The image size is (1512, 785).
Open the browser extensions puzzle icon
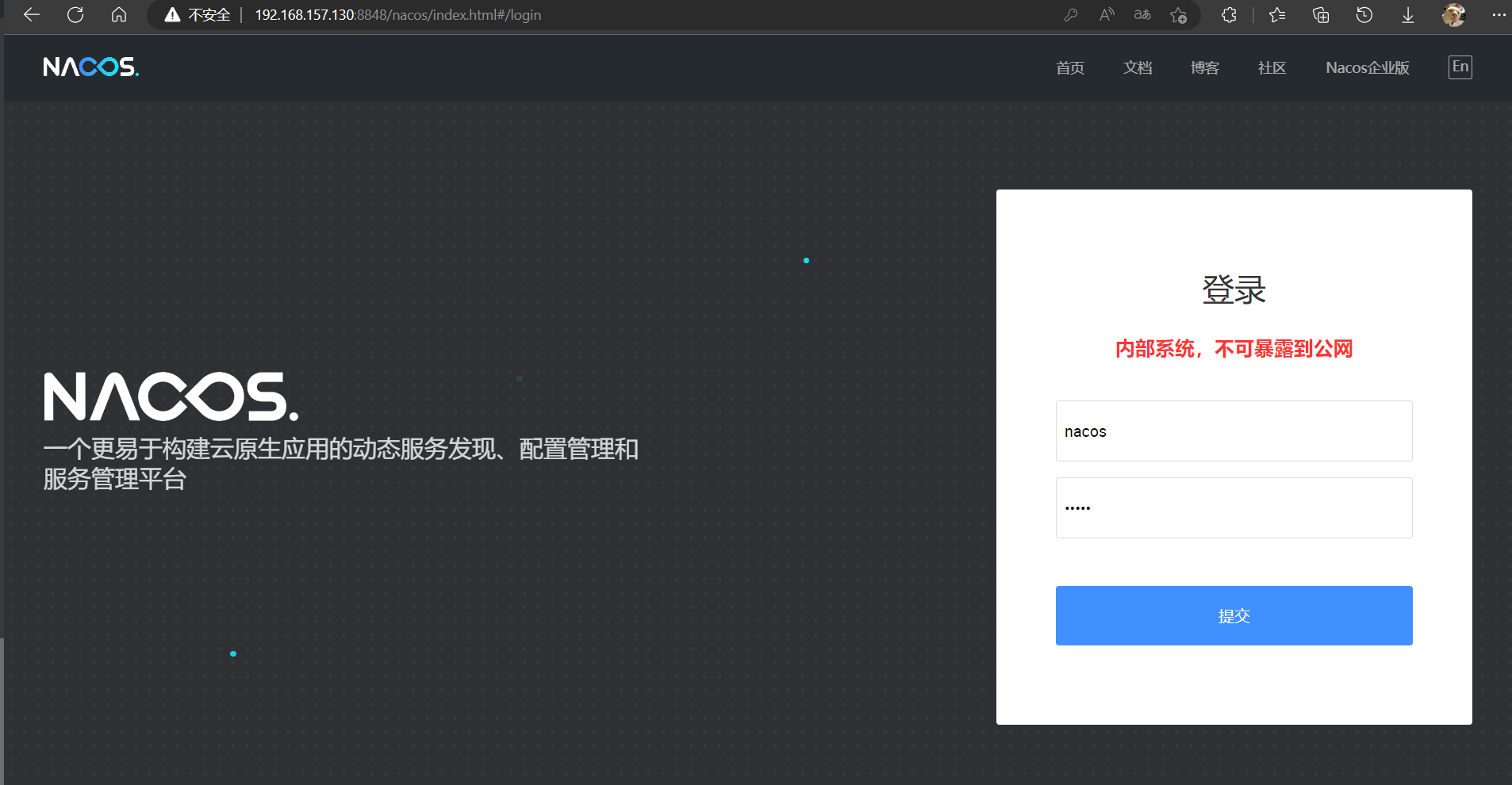(x=1229, y=15)
